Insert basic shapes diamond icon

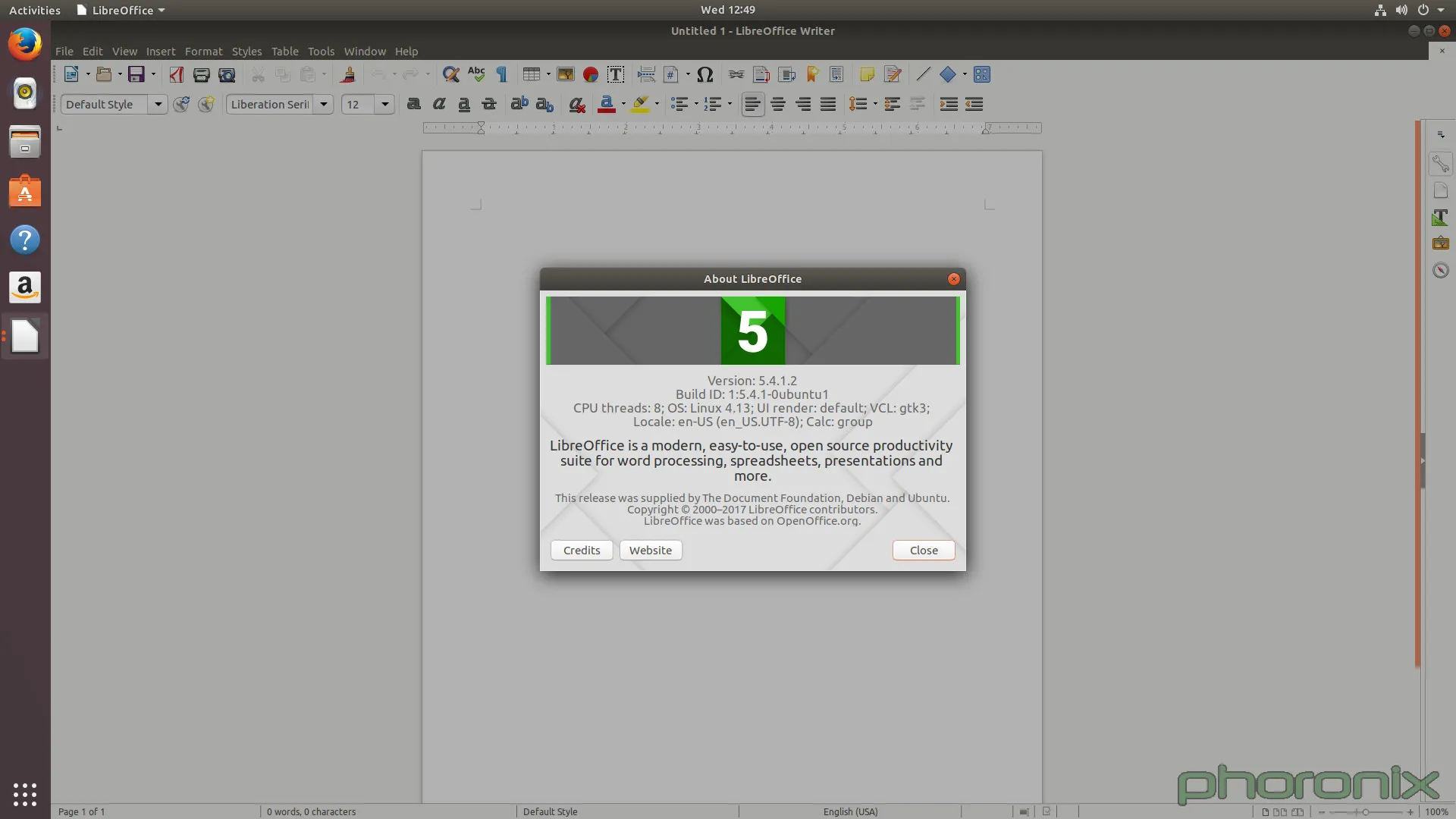(948, 74)
